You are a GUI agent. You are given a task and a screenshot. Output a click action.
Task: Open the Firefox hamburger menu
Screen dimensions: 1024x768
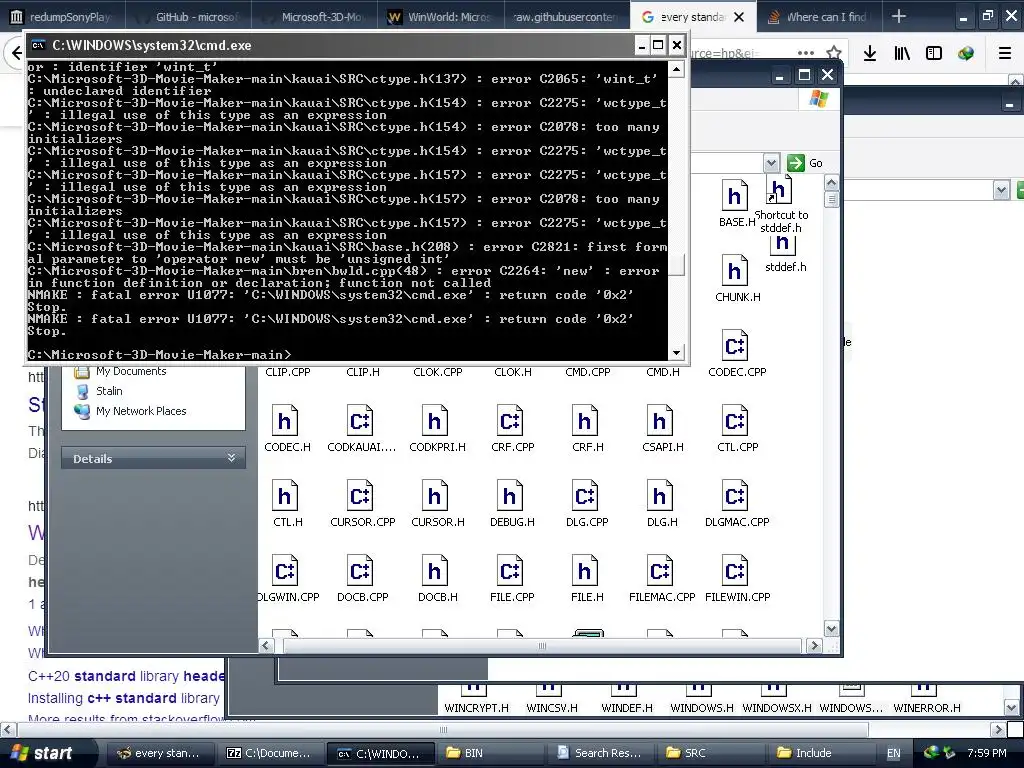[x=1005, y=53]
